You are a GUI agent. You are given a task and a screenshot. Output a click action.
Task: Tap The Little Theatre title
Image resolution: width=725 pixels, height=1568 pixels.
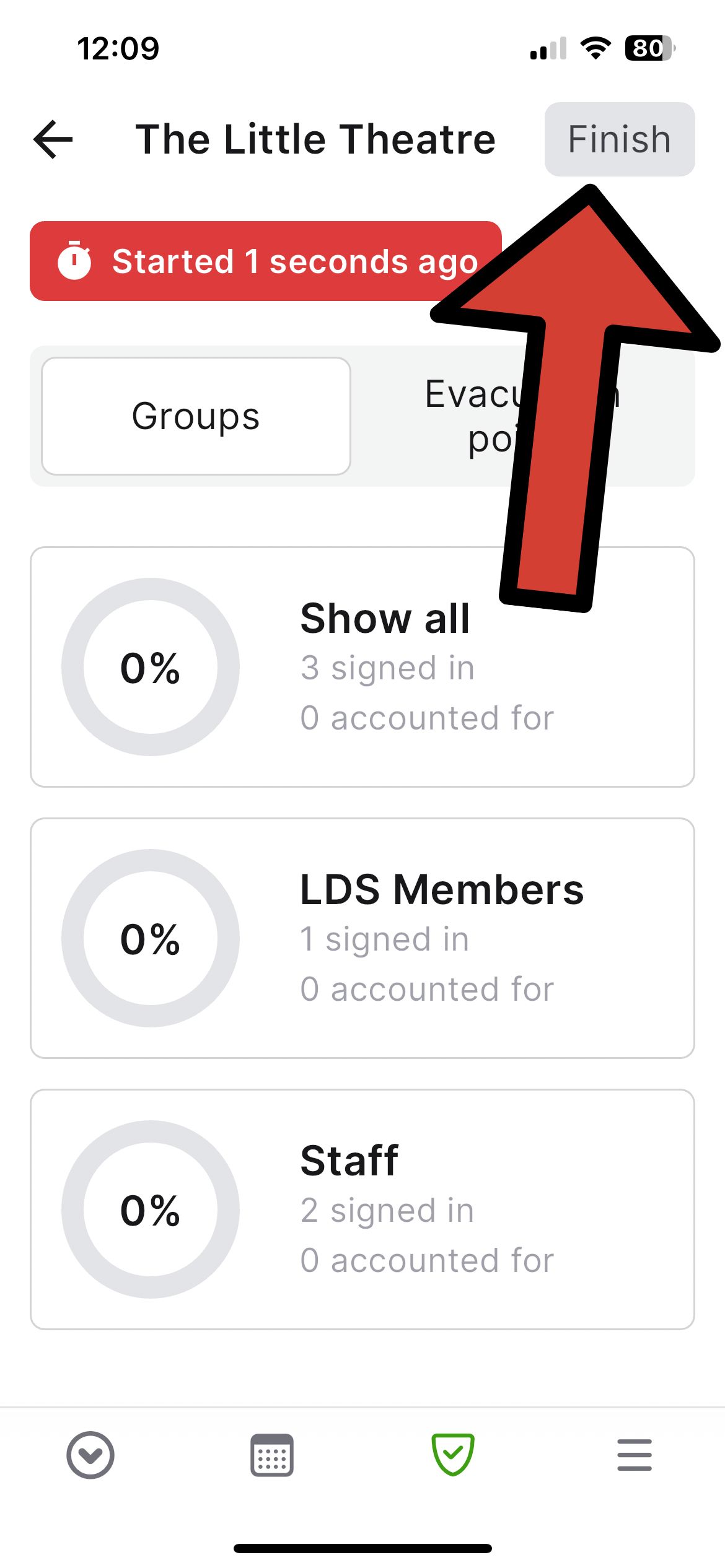click(316, 139)
